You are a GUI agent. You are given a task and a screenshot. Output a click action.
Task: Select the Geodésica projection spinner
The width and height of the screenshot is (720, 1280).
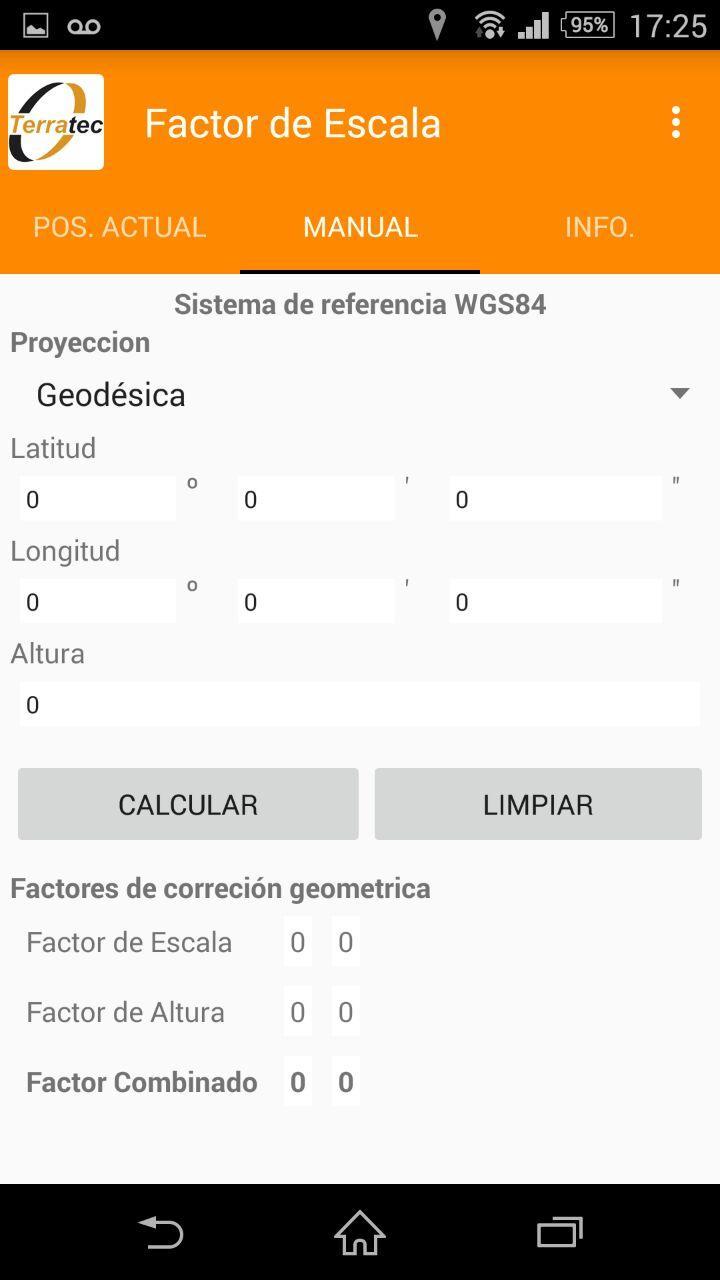pos(360,394)
